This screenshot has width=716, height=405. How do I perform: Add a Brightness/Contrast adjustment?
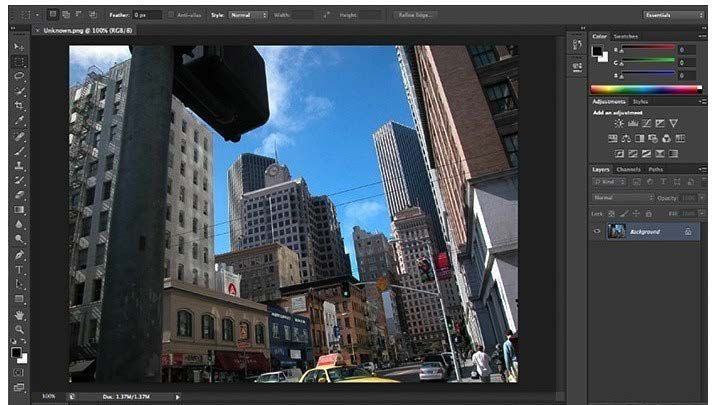[619, 123]
